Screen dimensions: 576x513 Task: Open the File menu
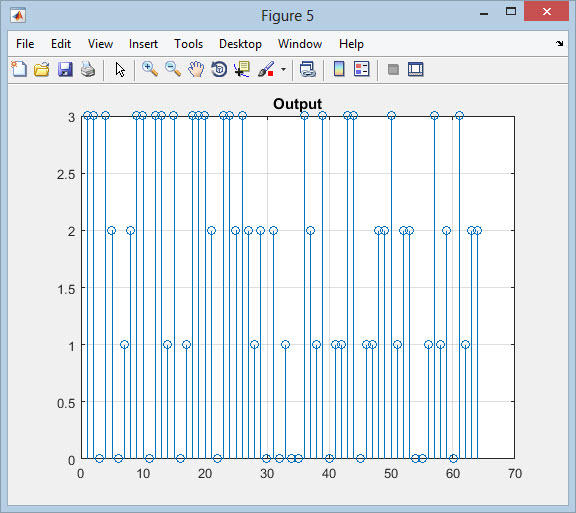click(25, 44)
